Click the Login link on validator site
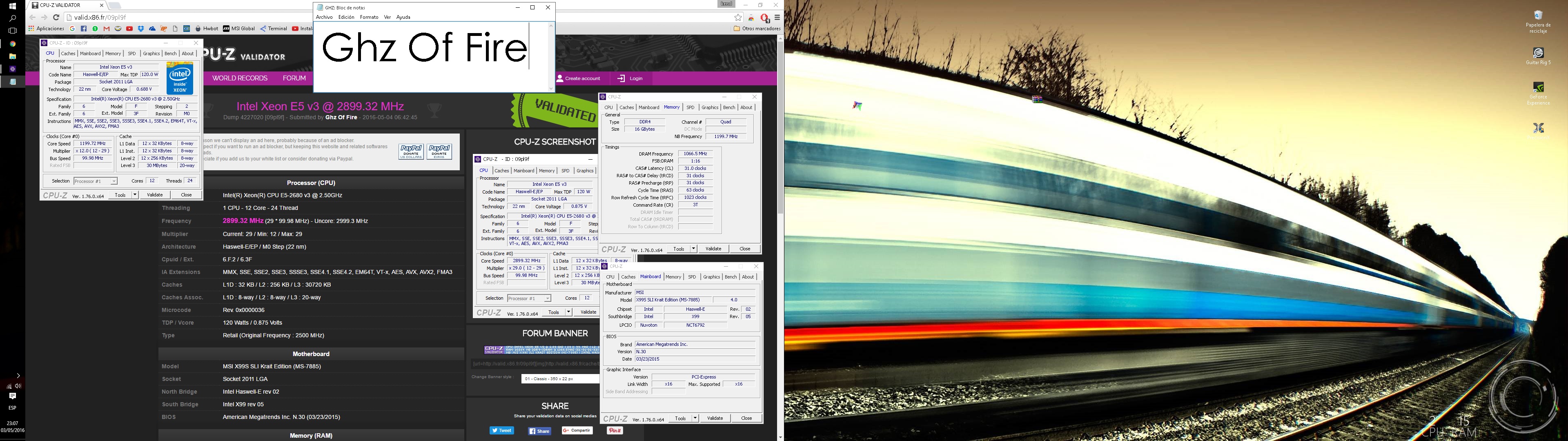The image size is (1568, 441). pyautogui.click(x=630, y=78)
